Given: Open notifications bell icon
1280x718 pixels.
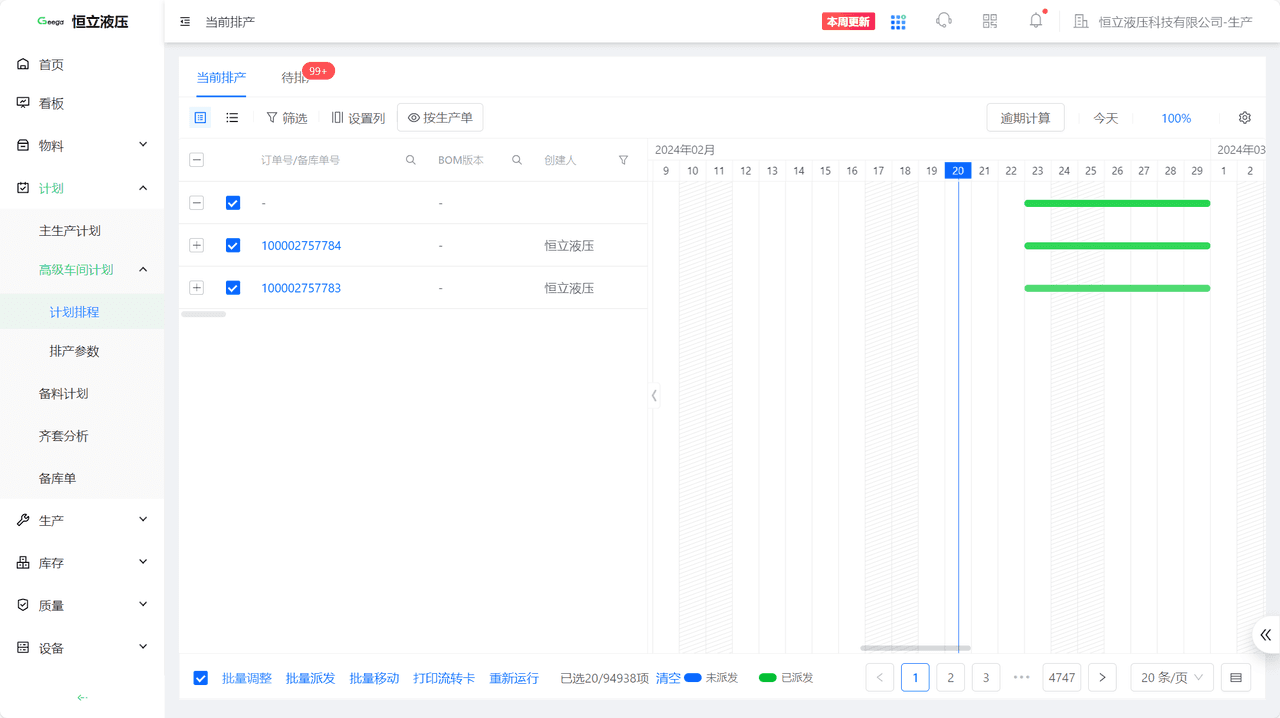Looking at the screenshot, I should [x=1036, y=20].
